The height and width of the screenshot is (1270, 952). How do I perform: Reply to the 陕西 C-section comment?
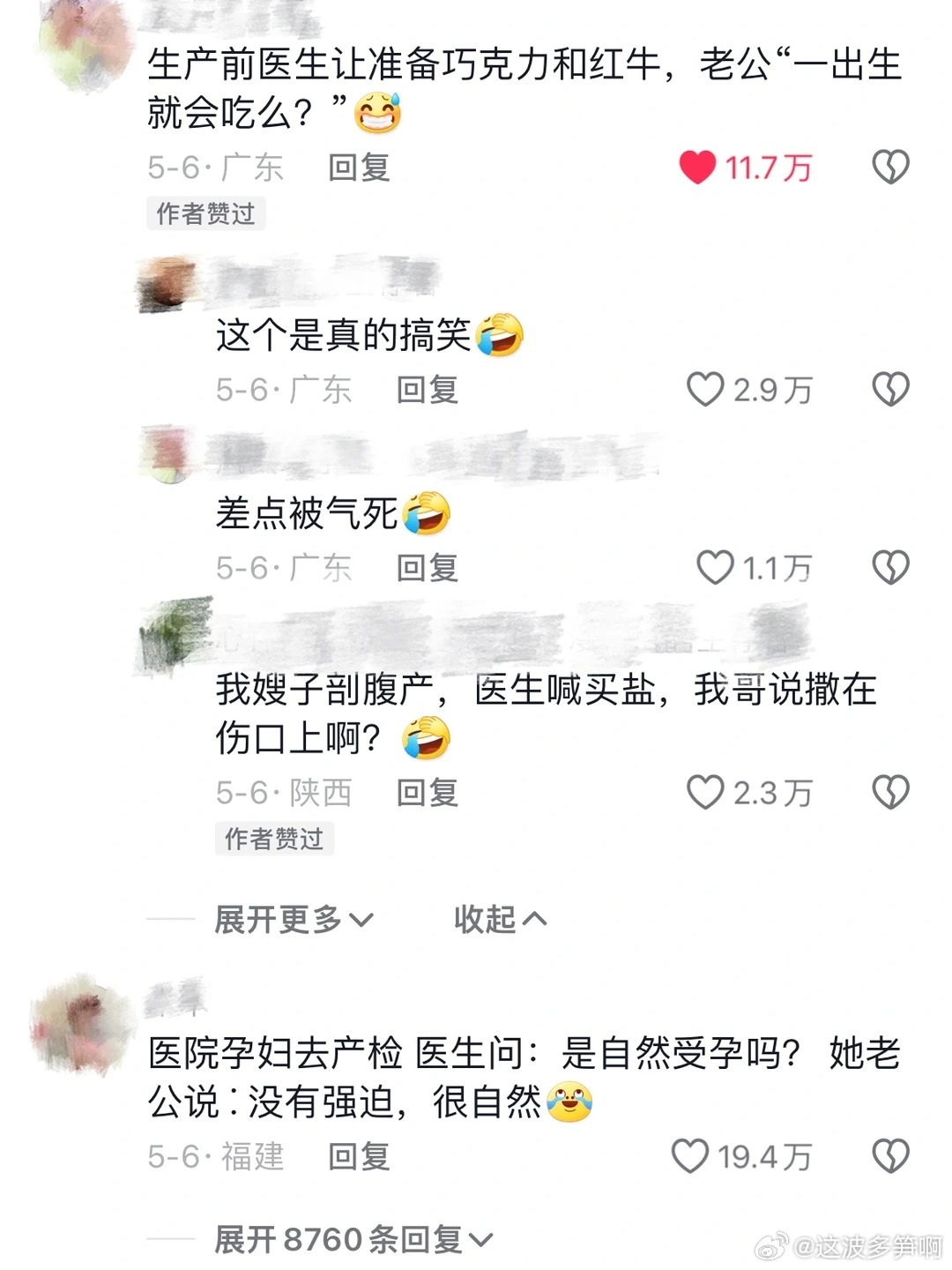coord(428,792)
